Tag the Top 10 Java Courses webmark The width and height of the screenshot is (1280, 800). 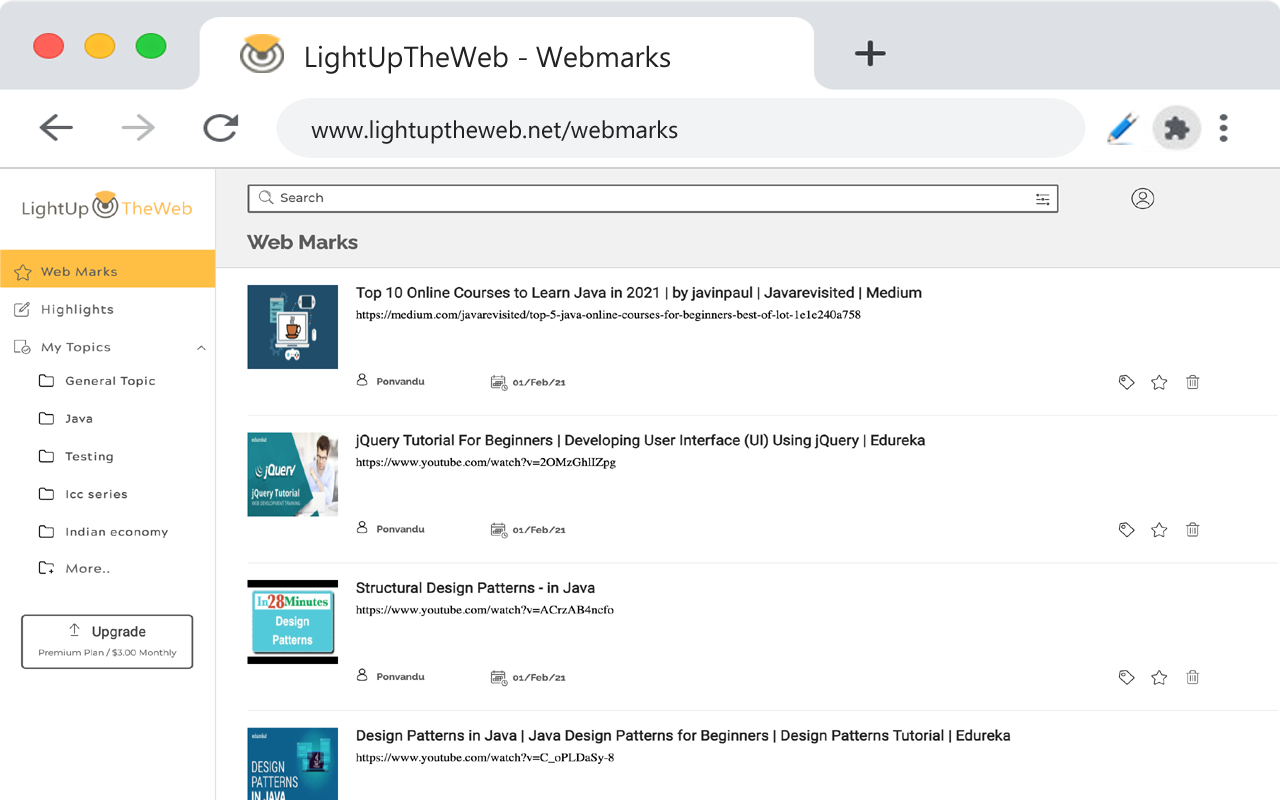[x=1126, y=382]
